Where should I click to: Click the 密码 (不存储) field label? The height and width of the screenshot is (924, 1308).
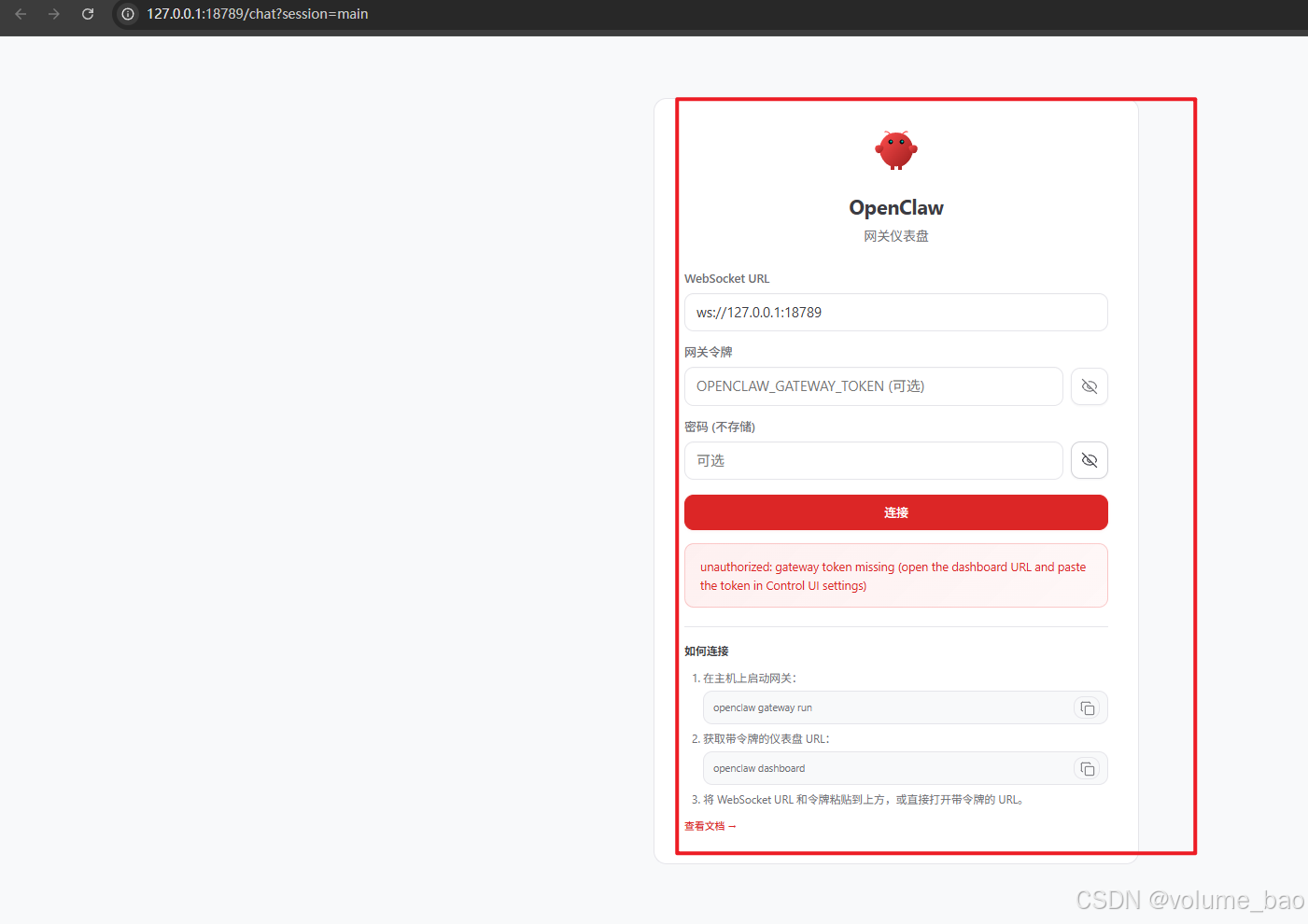pos(720,427)
